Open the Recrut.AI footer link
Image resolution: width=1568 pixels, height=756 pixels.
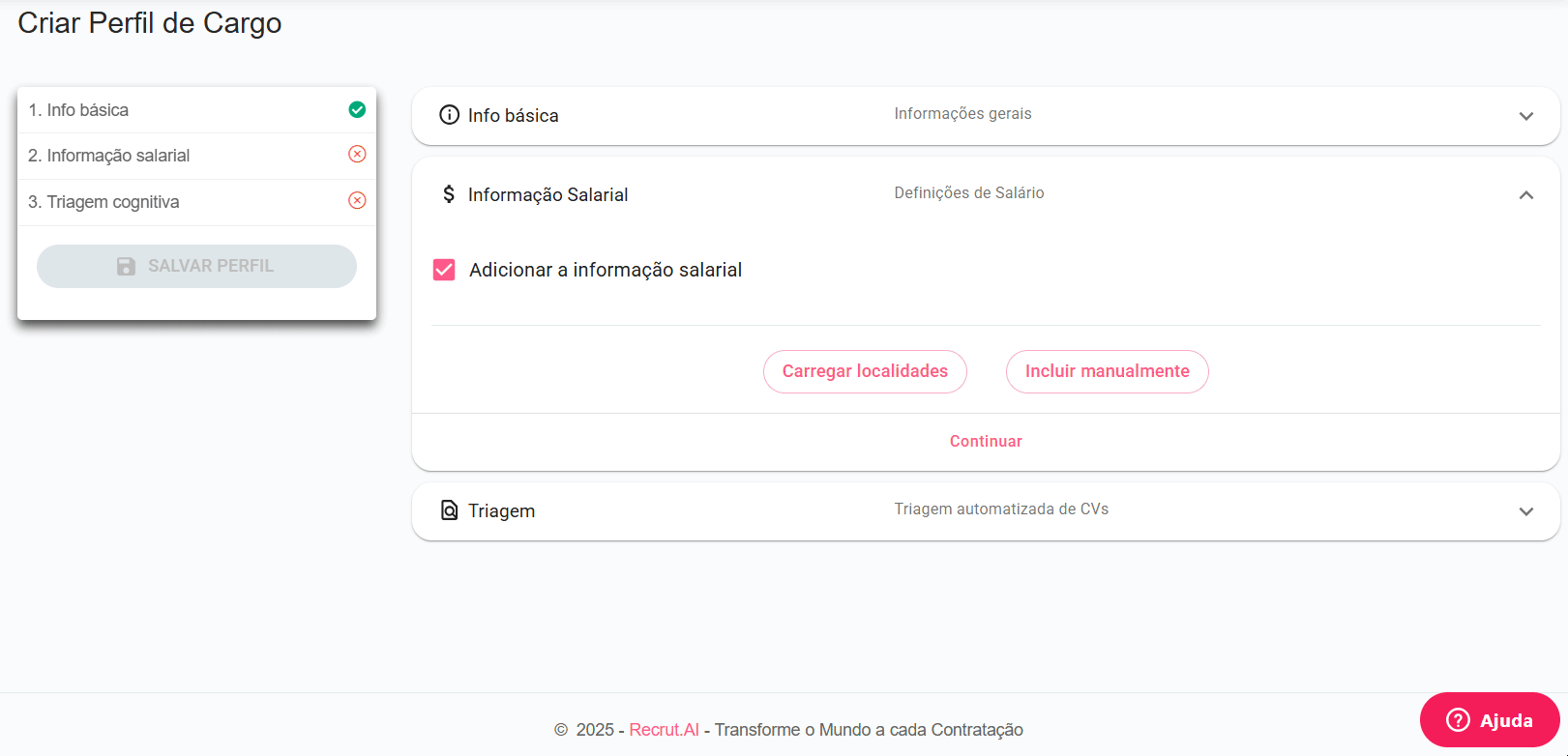pos(664,730)
